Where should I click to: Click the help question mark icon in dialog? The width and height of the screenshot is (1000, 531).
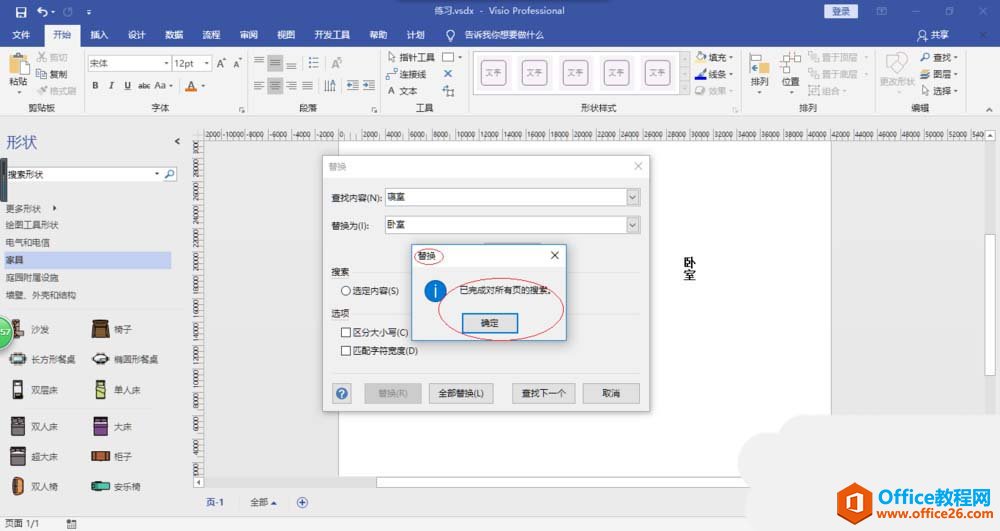click(343, 393)
